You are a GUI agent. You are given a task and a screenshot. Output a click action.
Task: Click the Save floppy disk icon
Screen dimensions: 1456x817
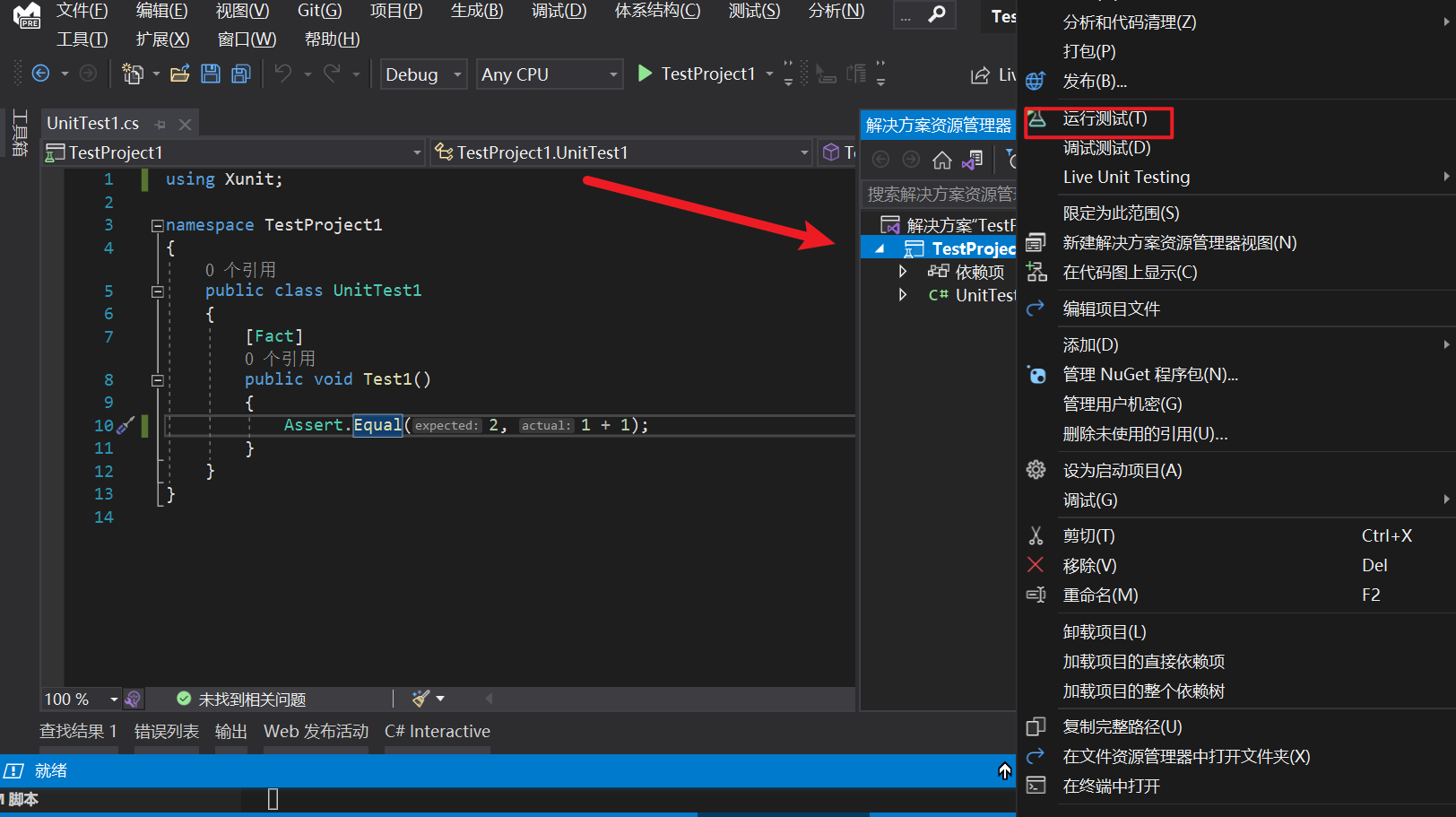pos(211,74)
